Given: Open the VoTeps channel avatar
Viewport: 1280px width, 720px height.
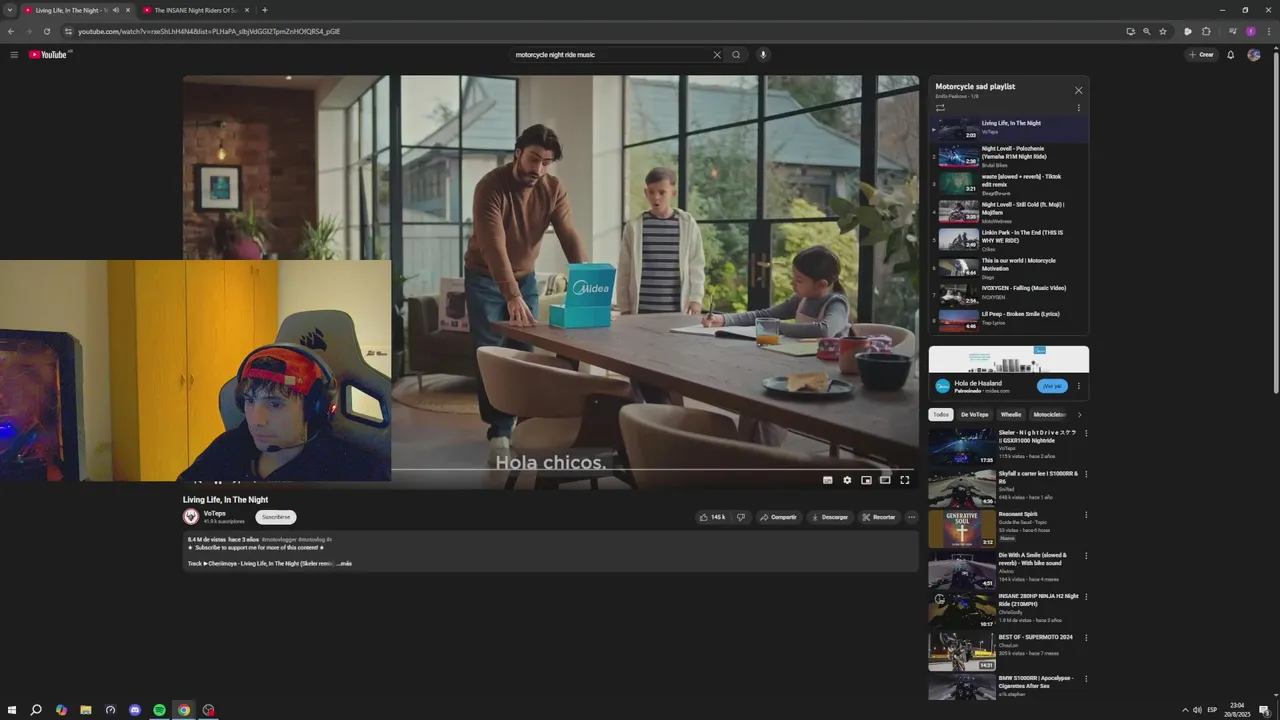Looking at the screenshot, I should coord(191,517).
